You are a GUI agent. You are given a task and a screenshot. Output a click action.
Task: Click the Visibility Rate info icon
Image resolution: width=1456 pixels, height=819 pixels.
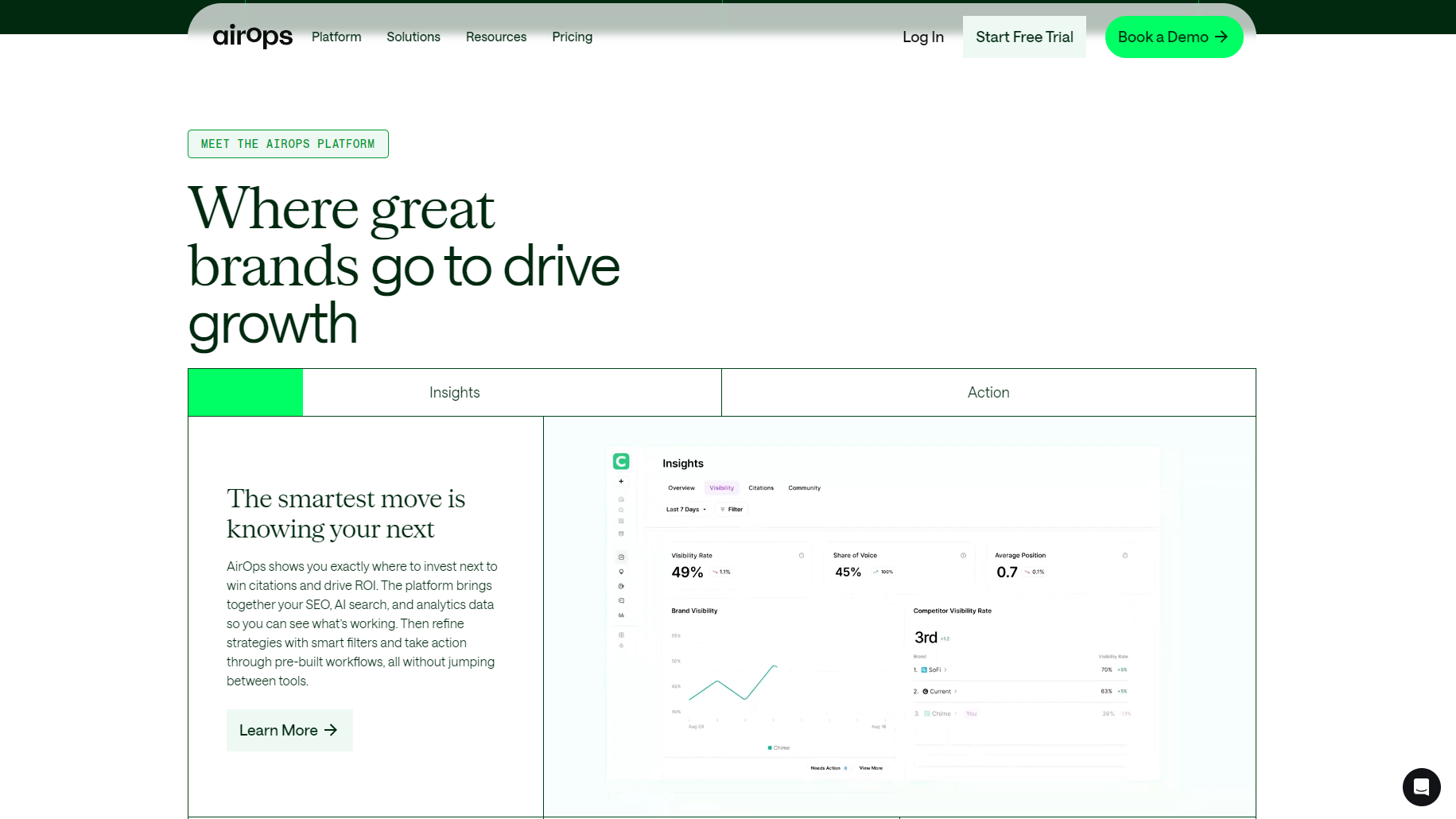tap(802, 556)
